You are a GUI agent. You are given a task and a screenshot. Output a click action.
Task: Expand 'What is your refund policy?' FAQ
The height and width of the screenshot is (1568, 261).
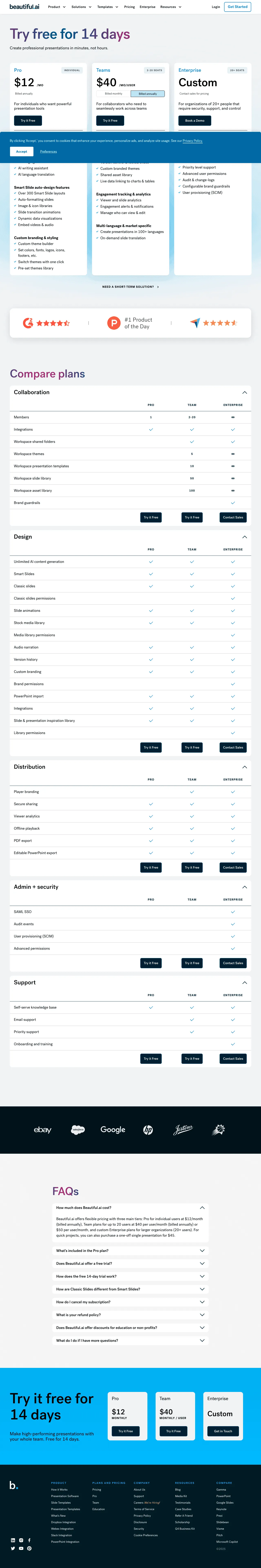pyautogui.click(x=130, y=1315)
